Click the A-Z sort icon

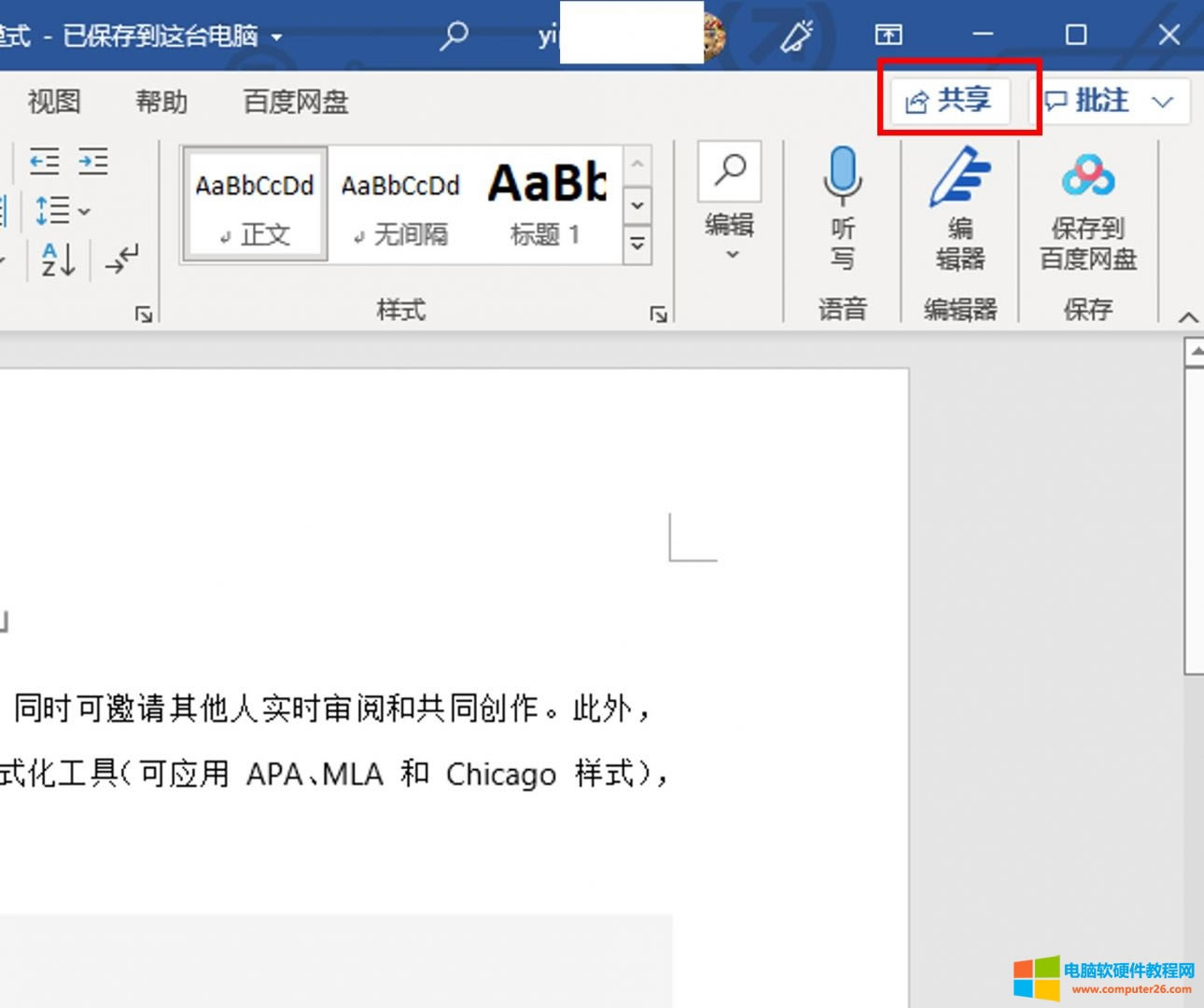point(58,259)
